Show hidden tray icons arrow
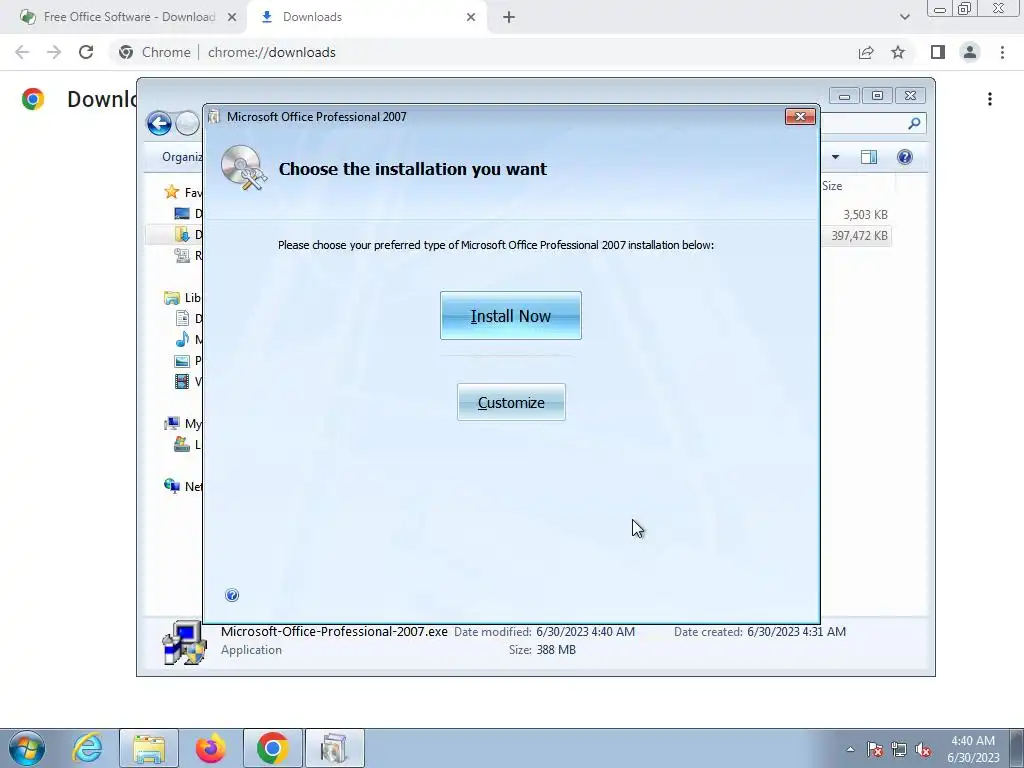 coord(850,749)
